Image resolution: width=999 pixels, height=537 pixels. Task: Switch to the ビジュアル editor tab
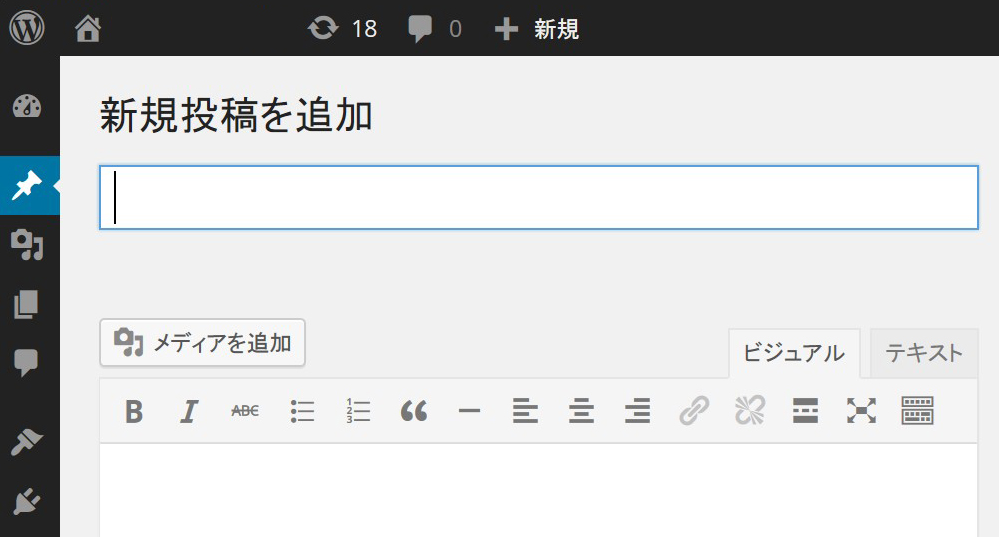pos(793,353)
